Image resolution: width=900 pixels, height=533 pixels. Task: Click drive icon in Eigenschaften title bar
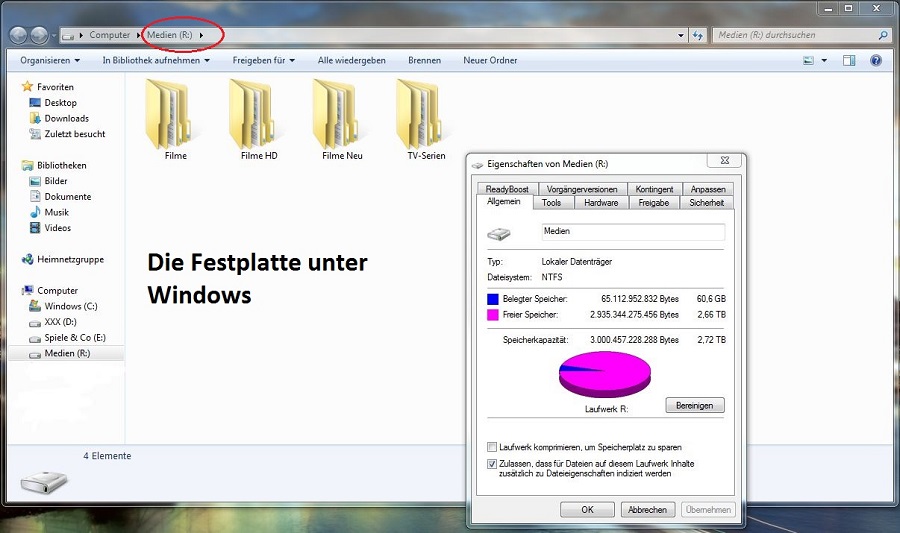[x=478, y=165]
